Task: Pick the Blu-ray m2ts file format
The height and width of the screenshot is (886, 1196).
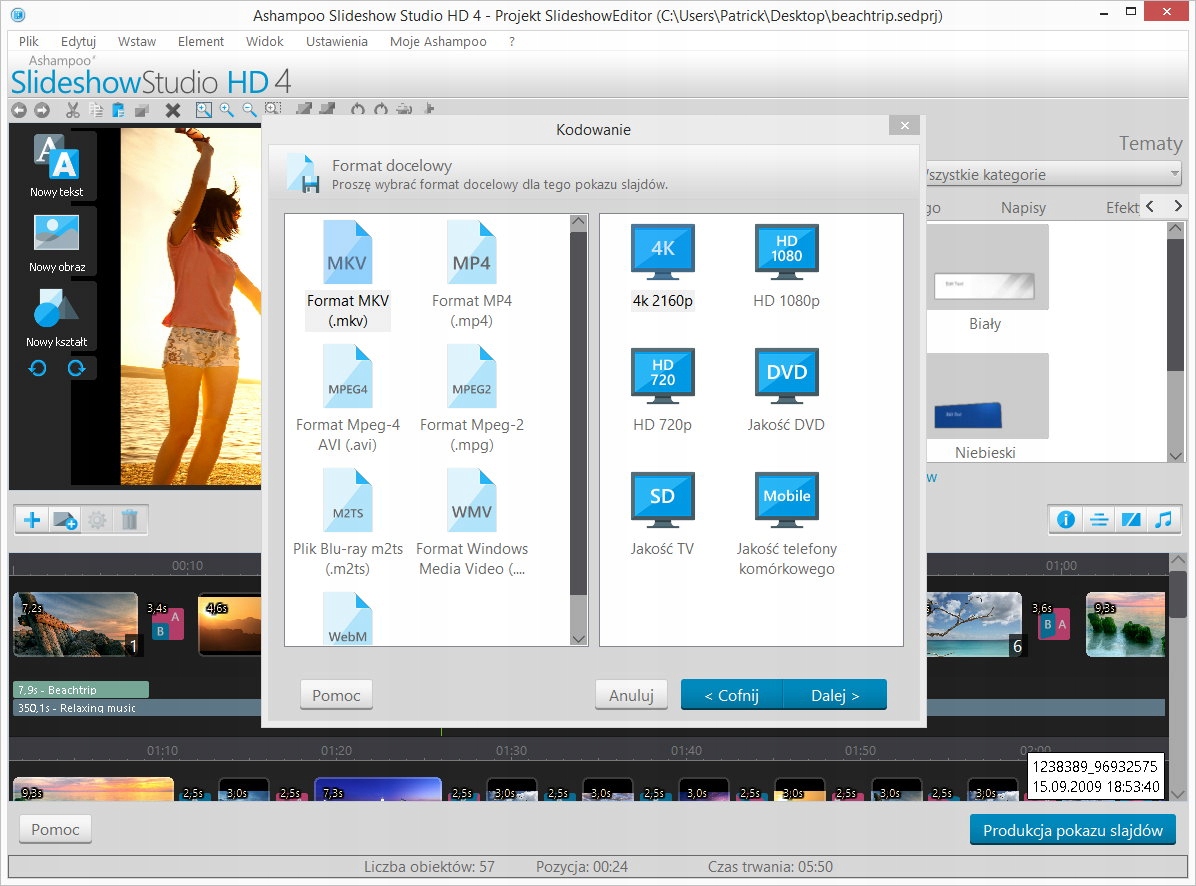Action: (347, 501)
